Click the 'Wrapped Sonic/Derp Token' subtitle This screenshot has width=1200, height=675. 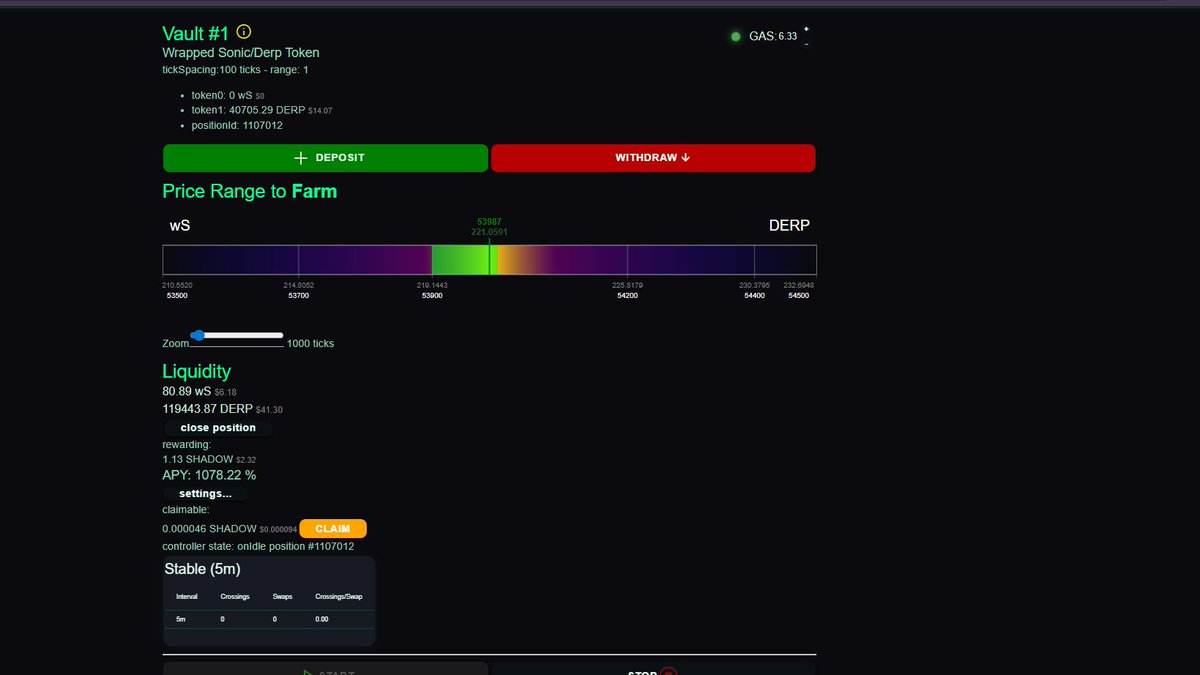tap(241, 52)
